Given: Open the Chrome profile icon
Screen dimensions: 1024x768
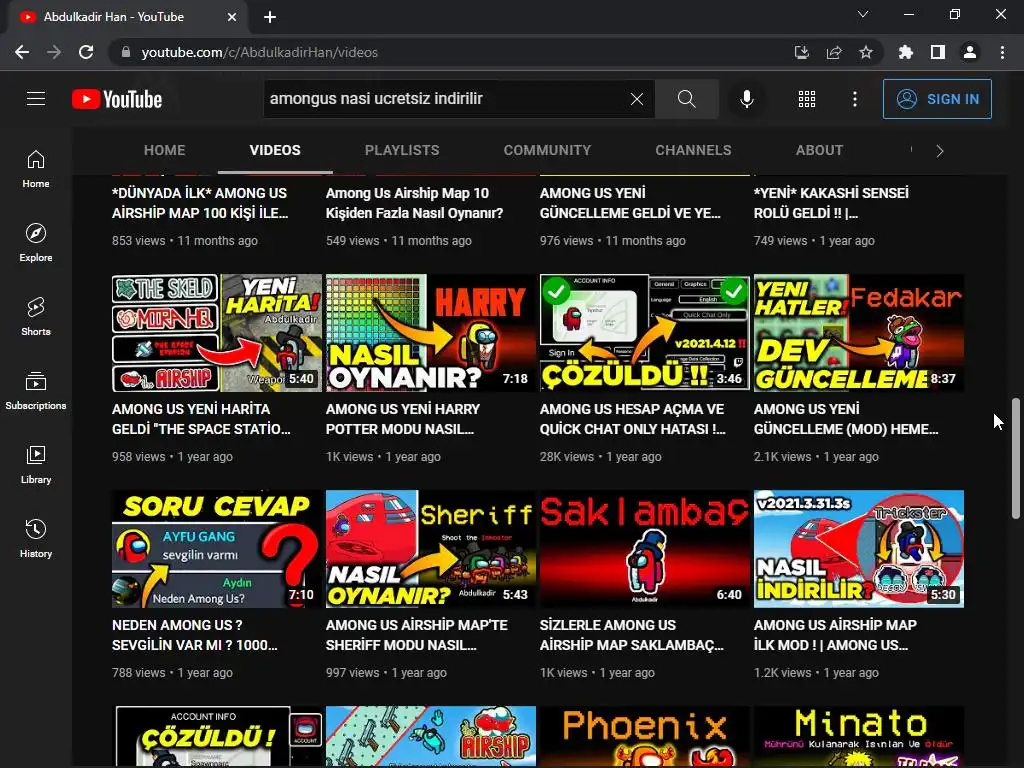Looking at the screenshot, I should click(x=970, y=52).
